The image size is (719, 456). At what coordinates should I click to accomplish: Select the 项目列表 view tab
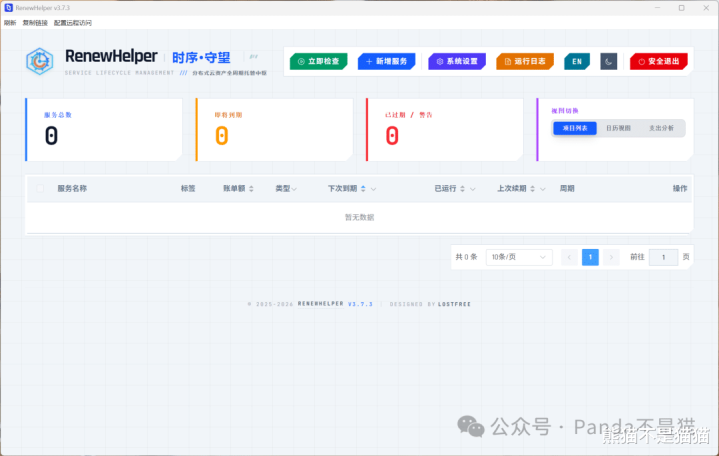click(x=575, y=128)
